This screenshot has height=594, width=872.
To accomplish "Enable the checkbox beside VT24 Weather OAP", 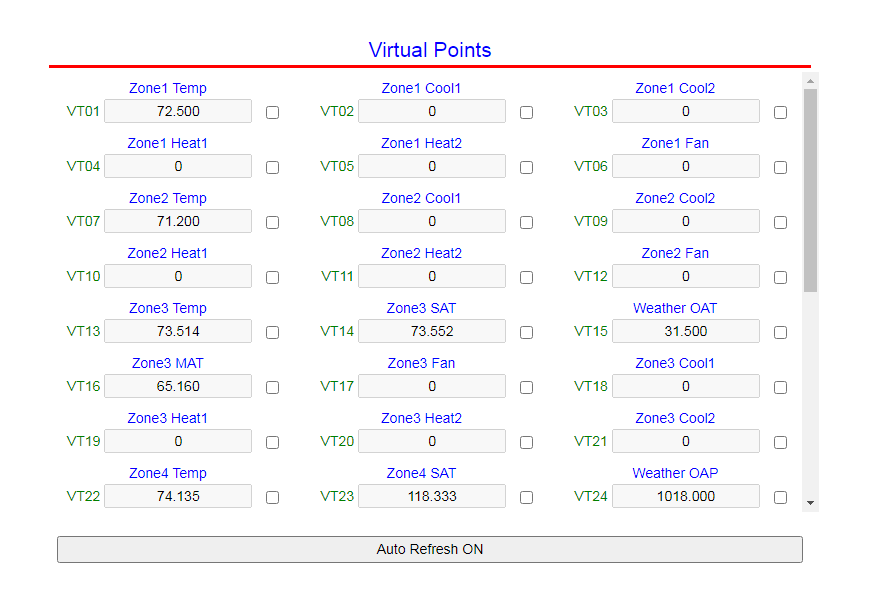I will [x=780, y=497].
